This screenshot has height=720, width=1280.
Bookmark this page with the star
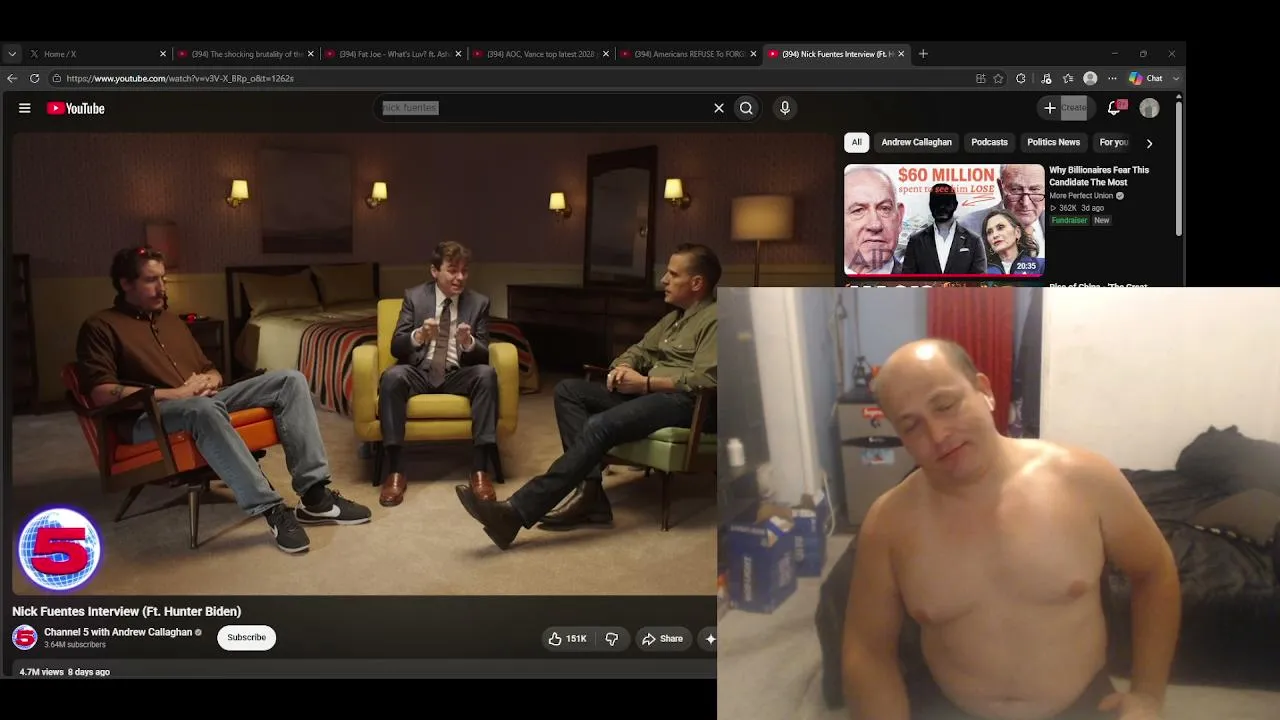tap(998, 78)
